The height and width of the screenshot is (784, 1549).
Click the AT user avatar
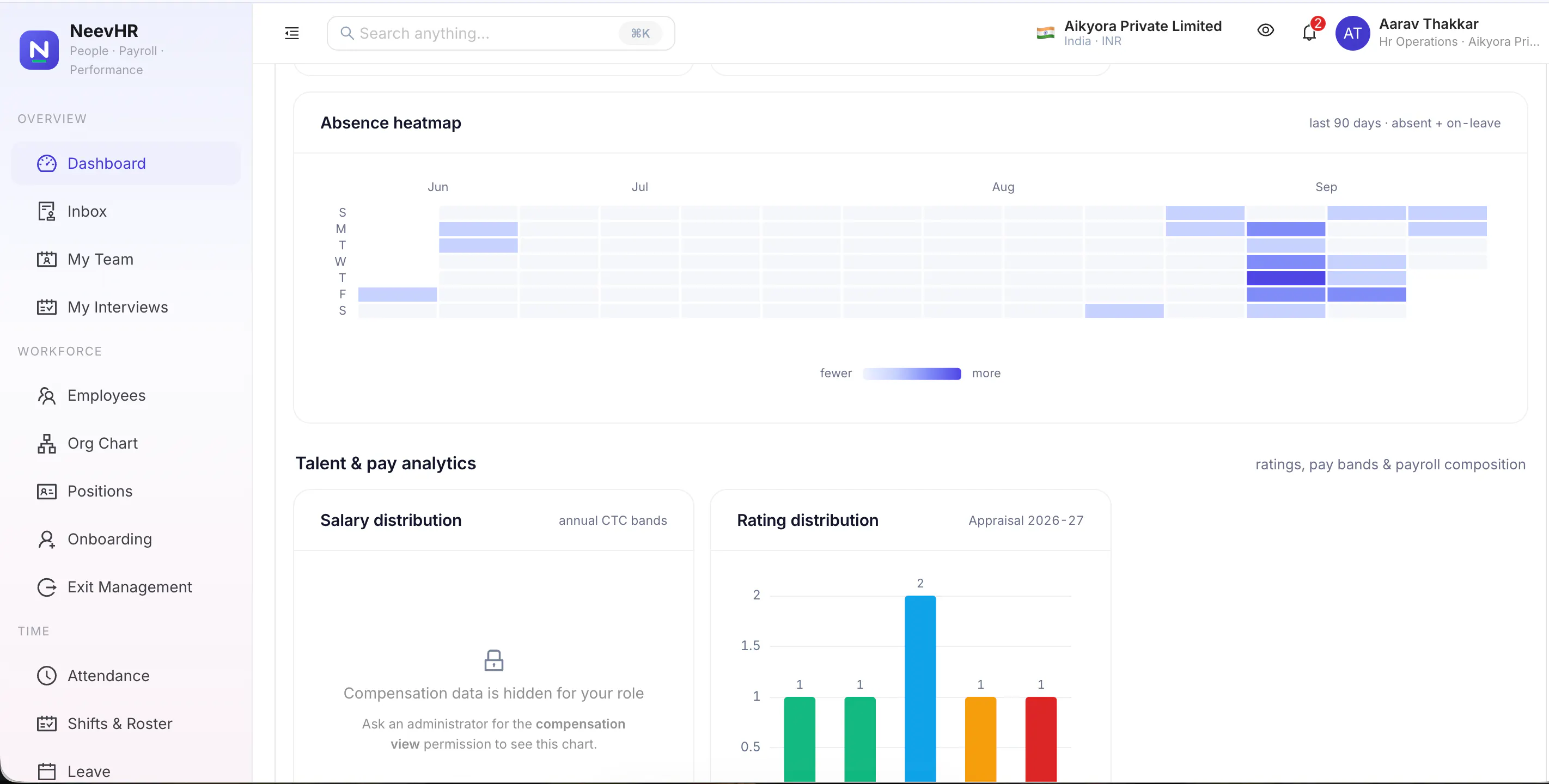pos(1352,33)
